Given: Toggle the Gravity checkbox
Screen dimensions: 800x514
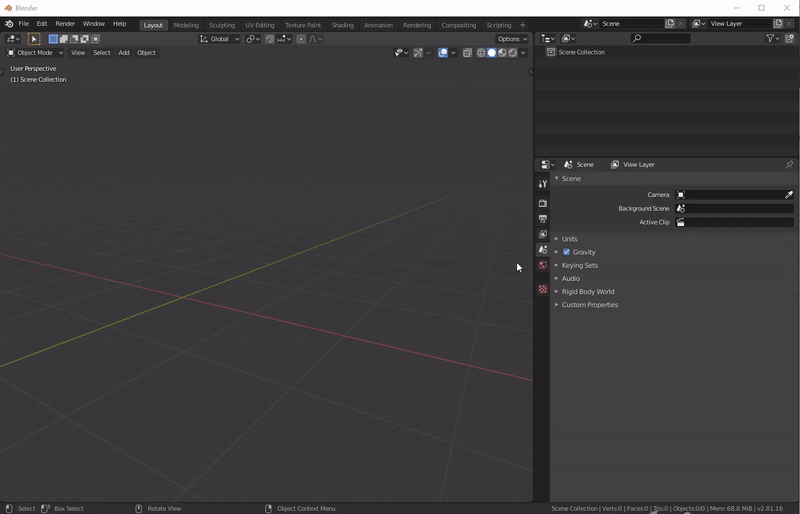Looking at the screenshot, I should 566,252.
